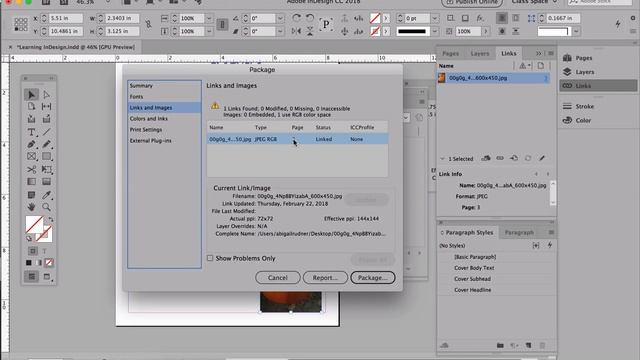
Task: Toggle Formatting Affects Text button
Action: pos(44,251)
